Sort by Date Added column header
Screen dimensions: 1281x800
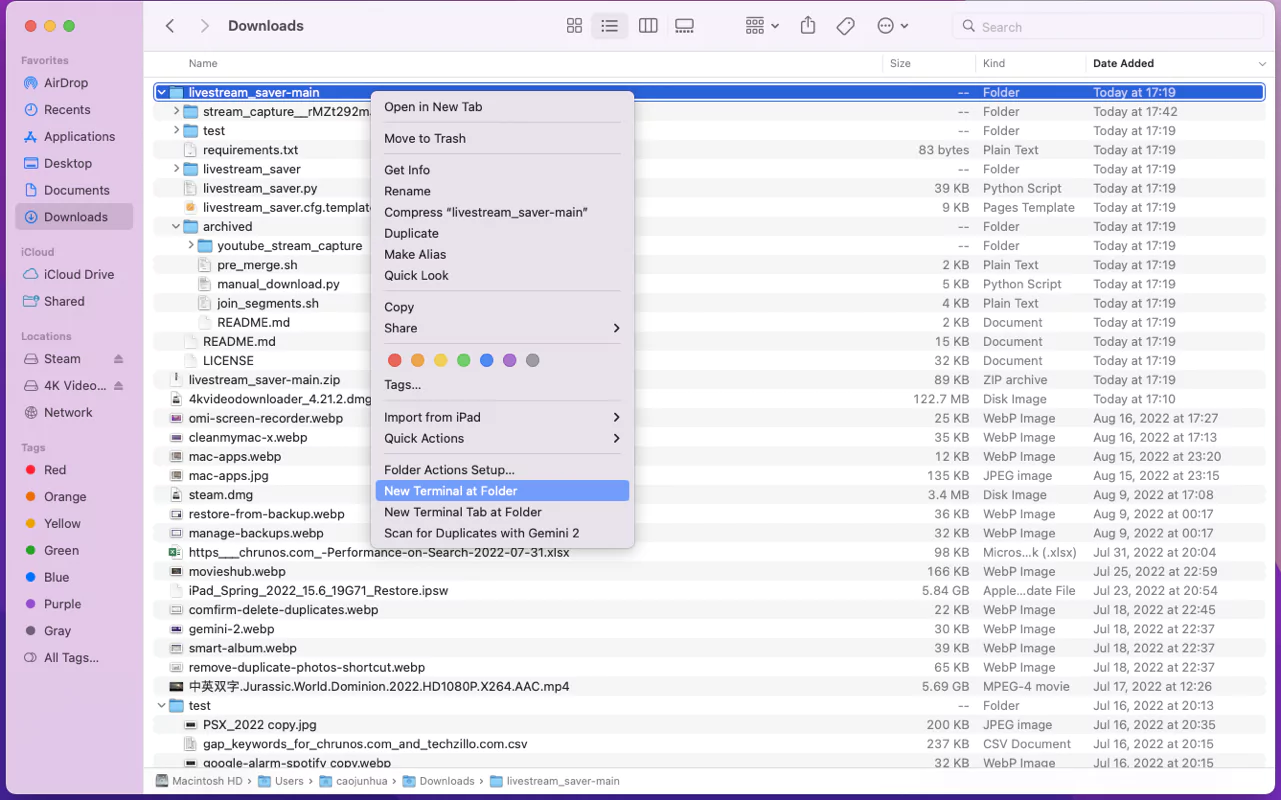1123,63
